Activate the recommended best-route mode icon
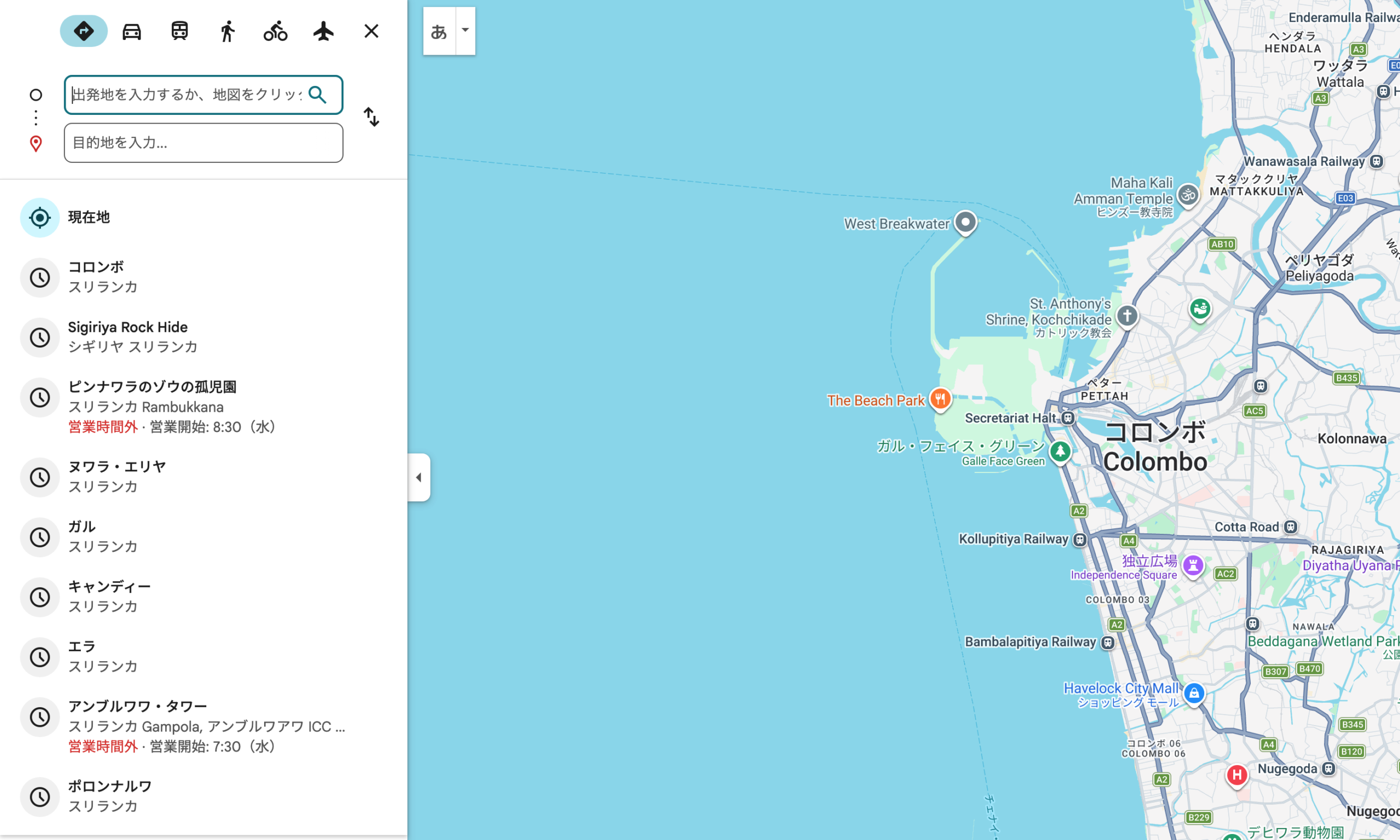This screenshot has height=840, width=1400. coord(83,31)
